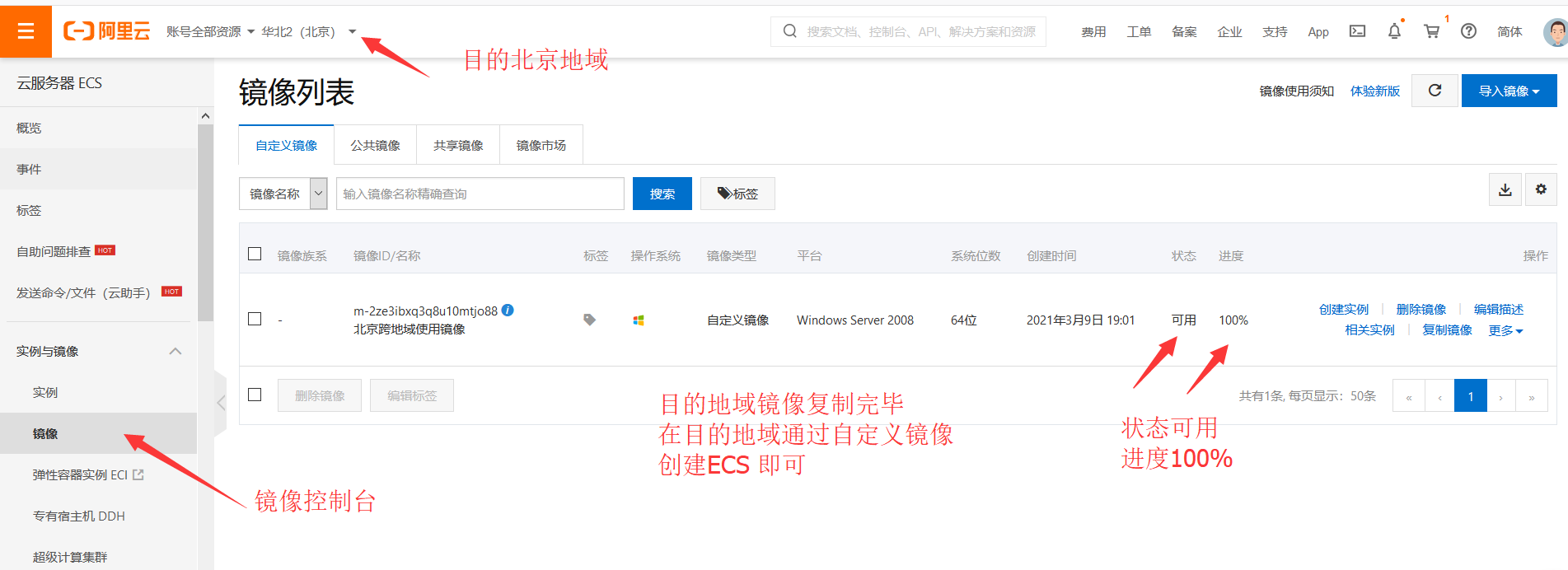Click the download export icon button
The width and height of the screenshot is (1568, 570).
click(x=1505, y=189)
